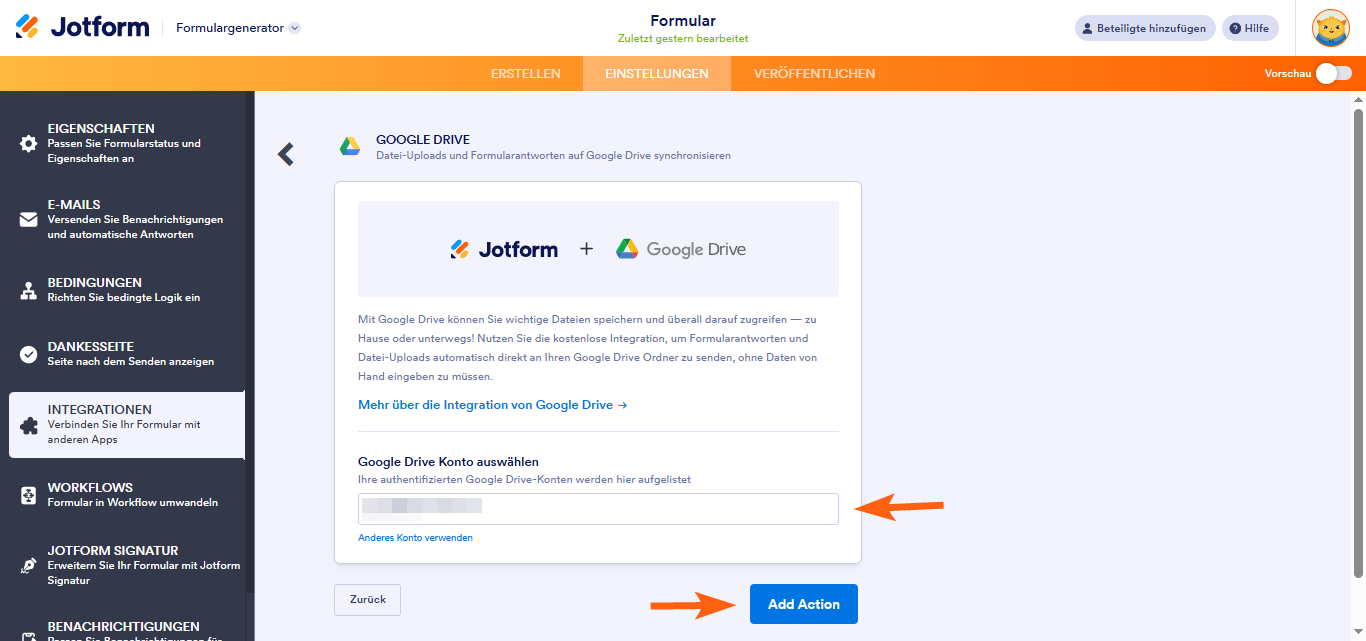The height and width of the screenshot is (641, 1366).
Task: Switch to the Erstellen tab
Action: [x=526, y=74]
